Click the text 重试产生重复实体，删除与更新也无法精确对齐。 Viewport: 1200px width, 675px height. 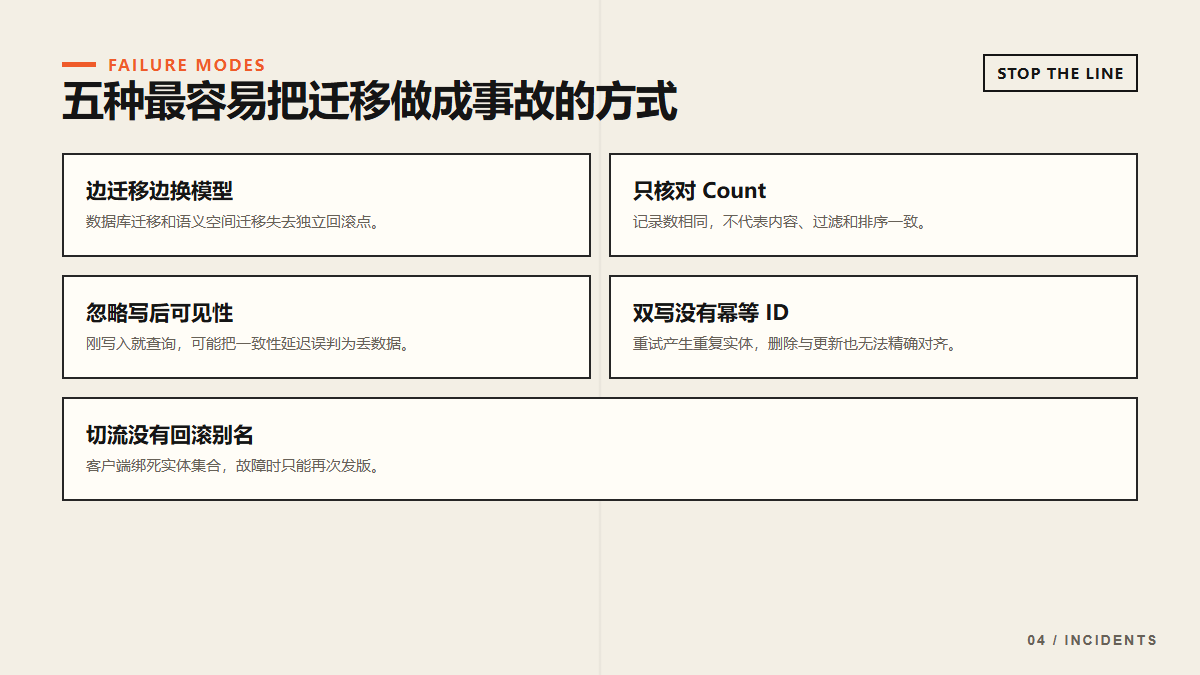(797, 344)
